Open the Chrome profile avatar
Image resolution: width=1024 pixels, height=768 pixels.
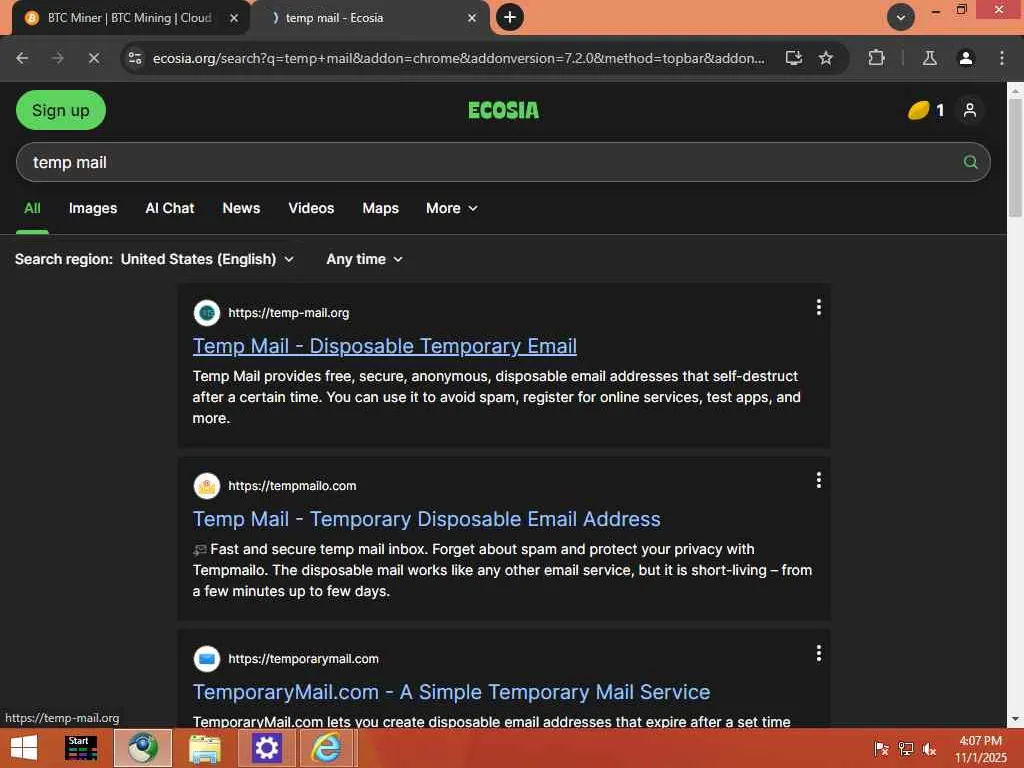[966, 58]
